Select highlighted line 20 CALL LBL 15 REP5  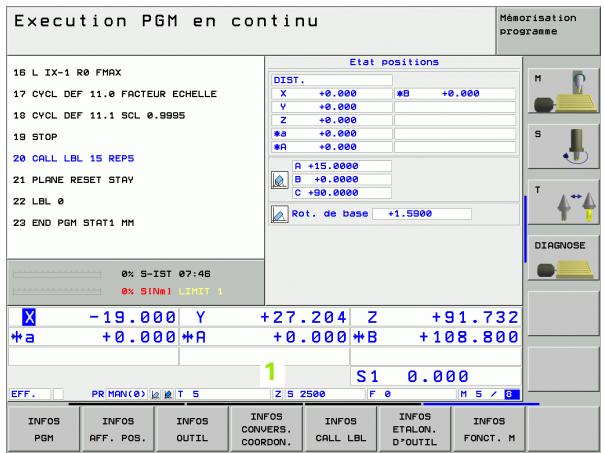click(74, 158)
